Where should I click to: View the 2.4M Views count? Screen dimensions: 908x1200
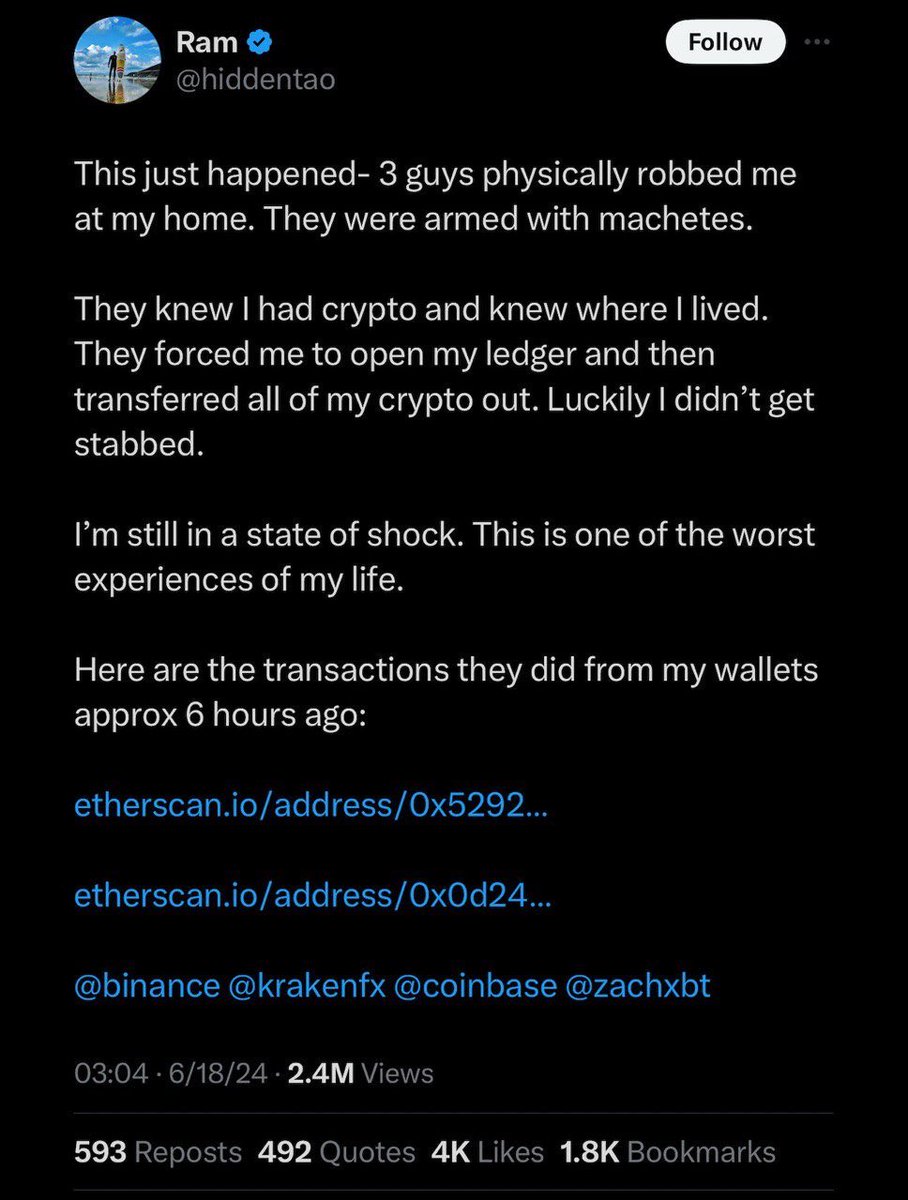[360, 1074]
